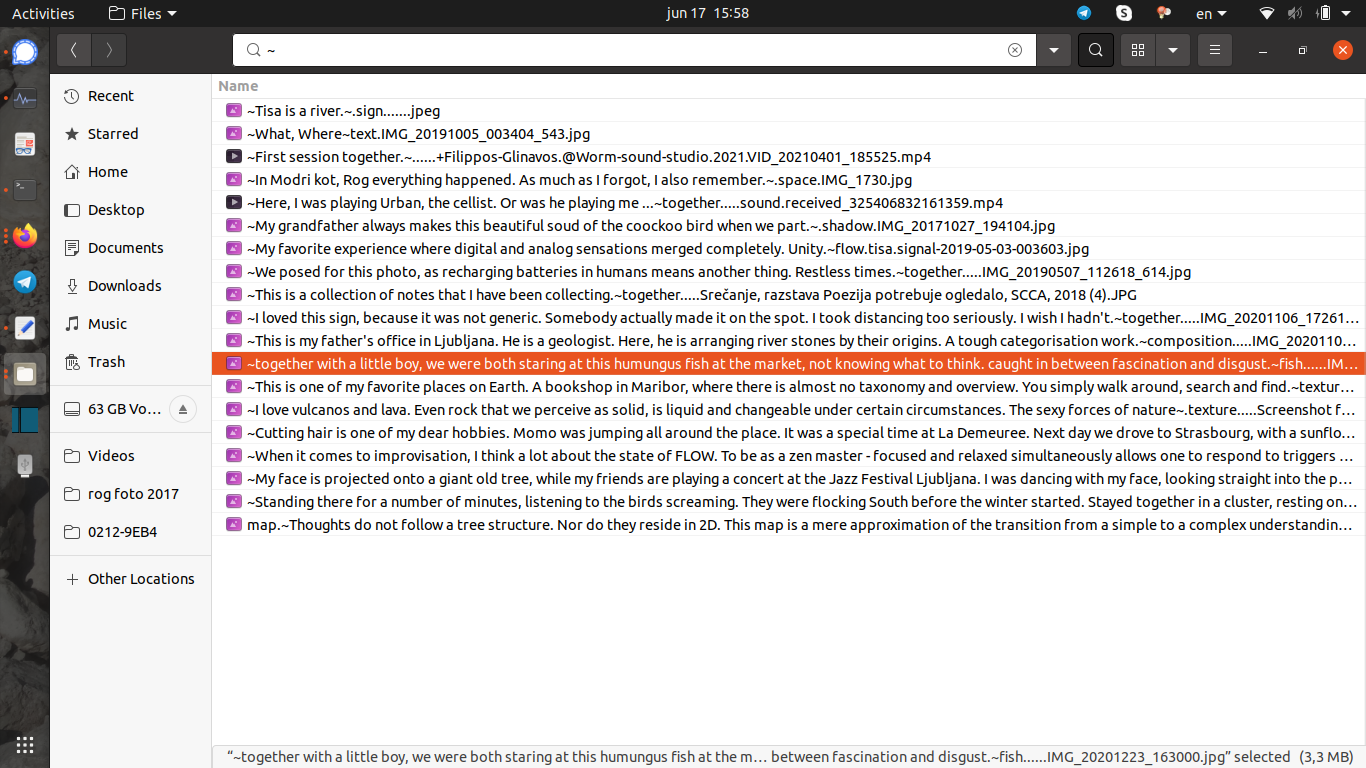Click the video icon of 'First session together'
Image resolution: width=1366 pixels, height=768 pixels.
point(233,157)
